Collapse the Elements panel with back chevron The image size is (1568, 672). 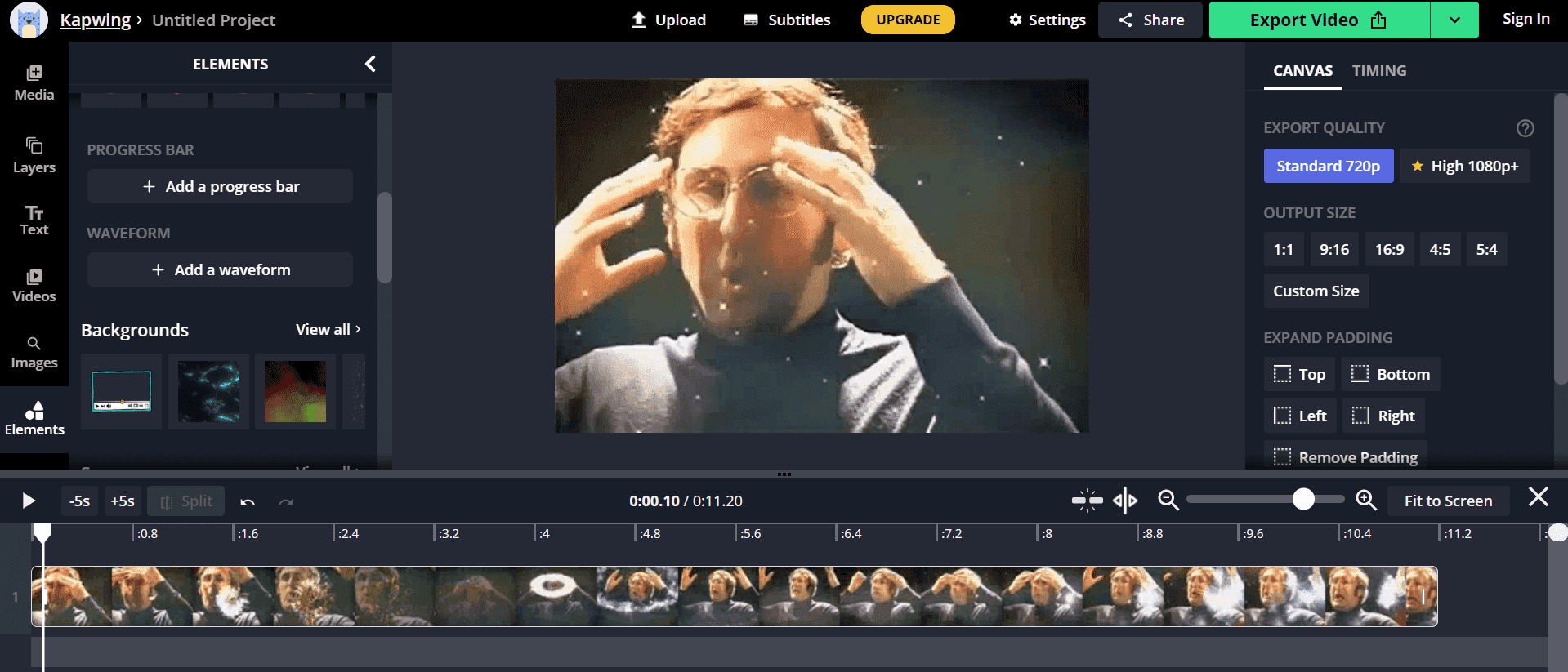(370, 64)
